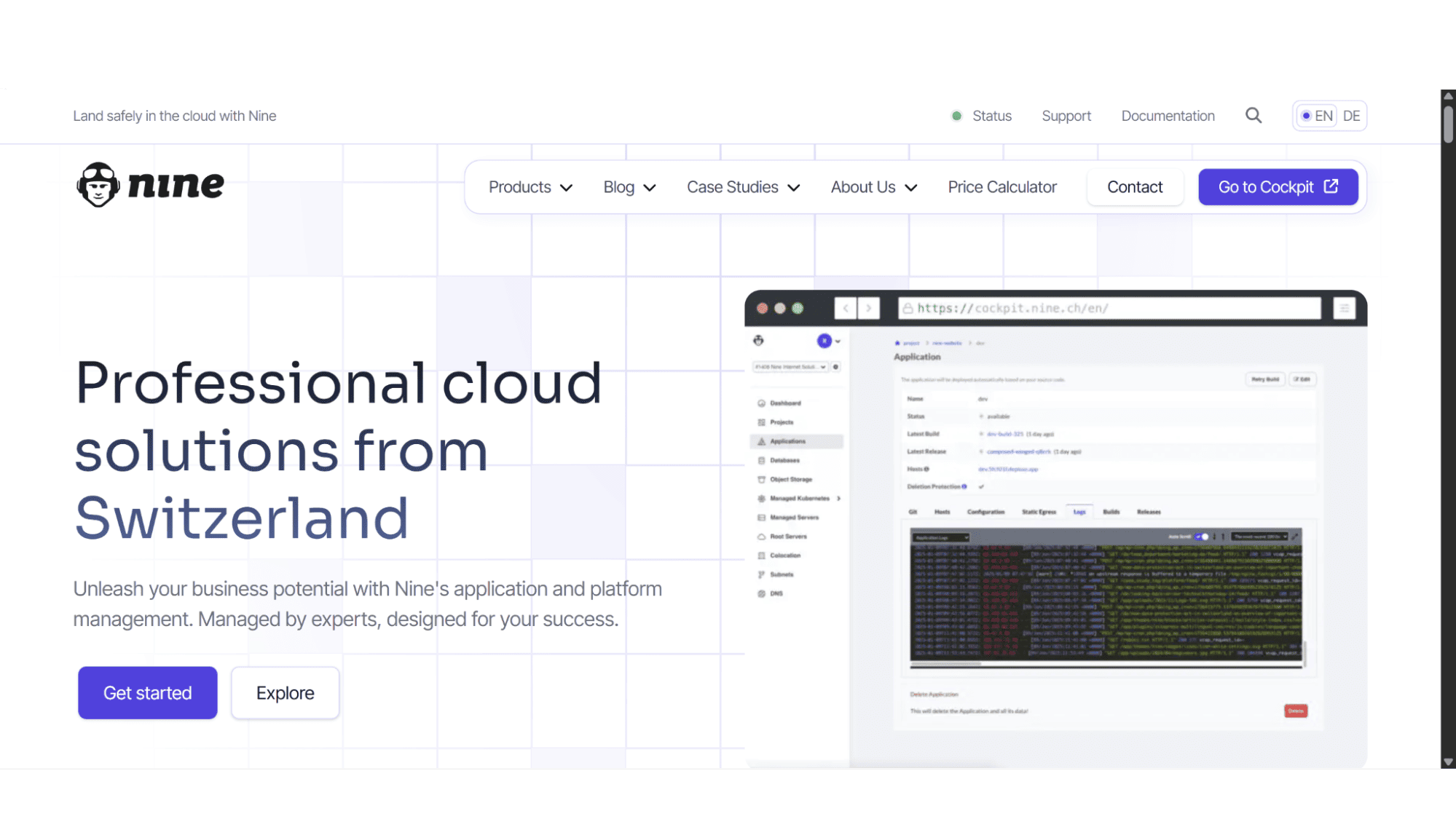Open the site search magnifier

pos(1254,115)
